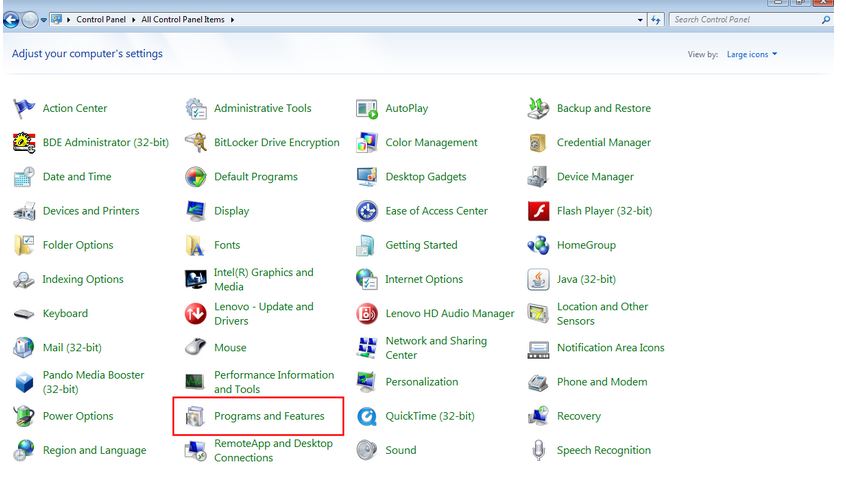Open the Administrative Tools icon
This screenshot has width=846, height=482.
(195, 108)
